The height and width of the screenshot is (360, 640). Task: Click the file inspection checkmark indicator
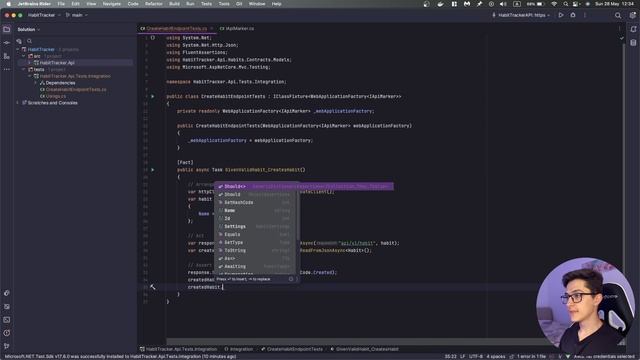pyautogui.click(x=622, y=38)
